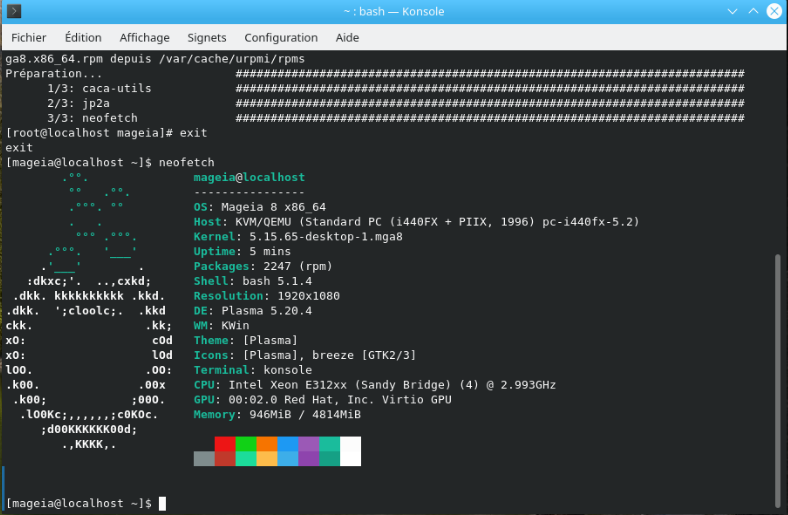Click the "Uptime: 5 mins" line

(x=242, y=251)
